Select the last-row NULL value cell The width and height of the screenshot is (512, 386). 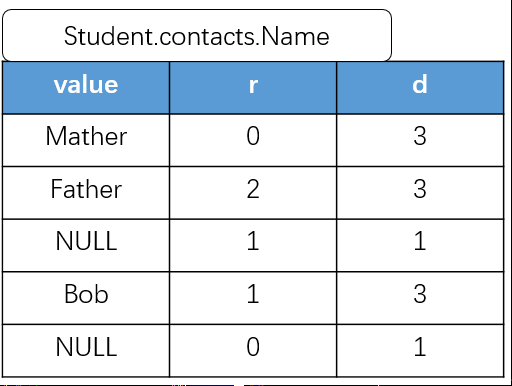click(x=86, y=351)
